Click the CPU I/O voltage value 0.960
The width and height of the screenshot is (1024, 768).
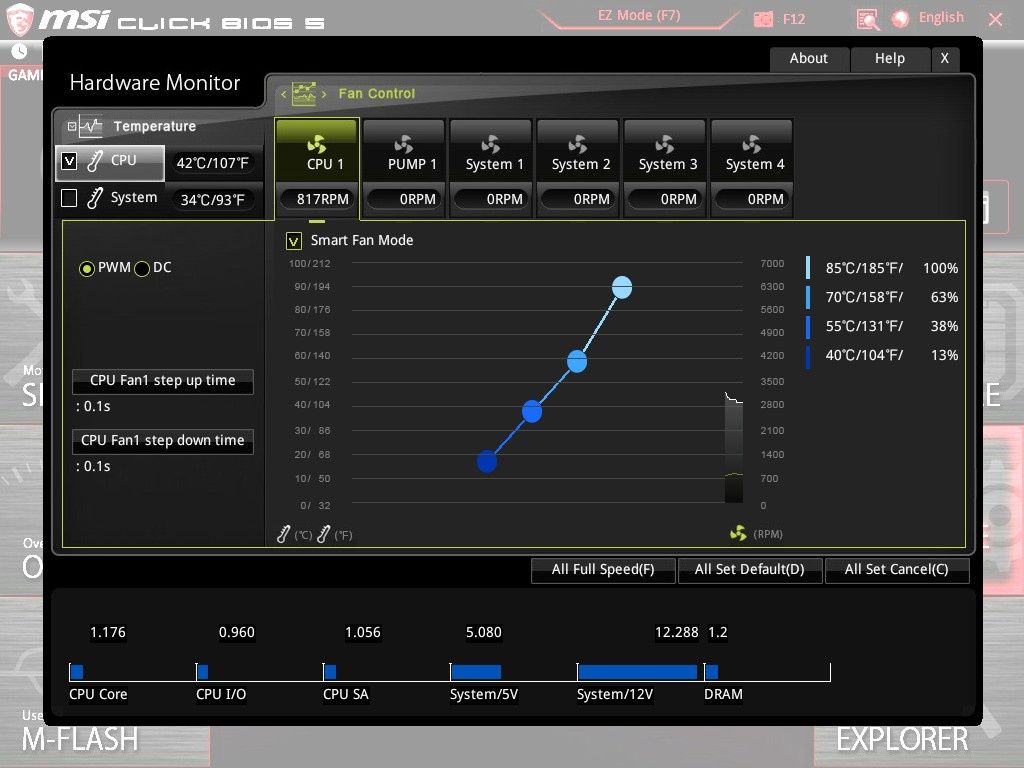pos(236,632)
